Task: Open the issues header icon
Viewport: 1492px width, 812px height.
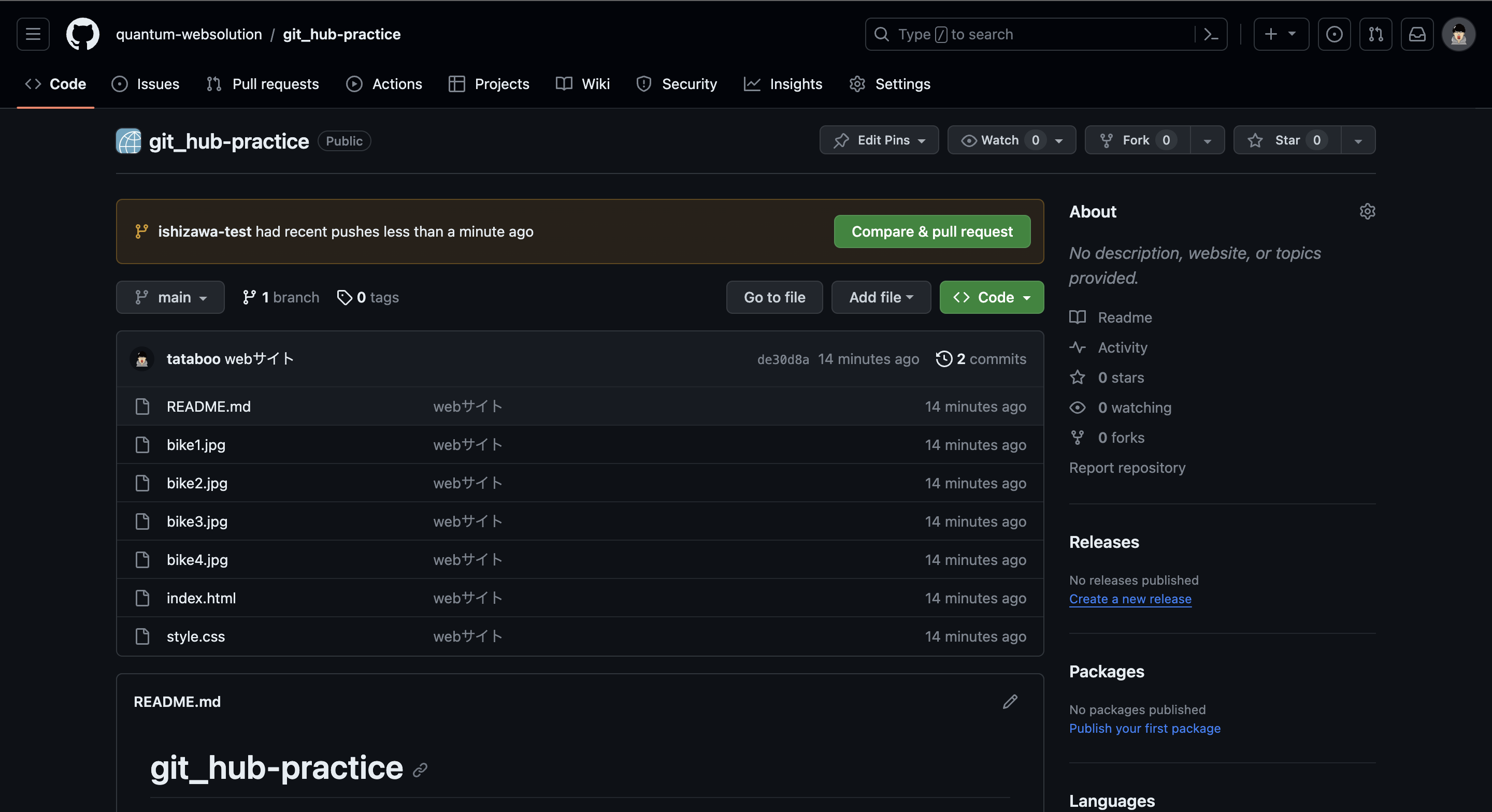Action: click(x=1334, y=34)
